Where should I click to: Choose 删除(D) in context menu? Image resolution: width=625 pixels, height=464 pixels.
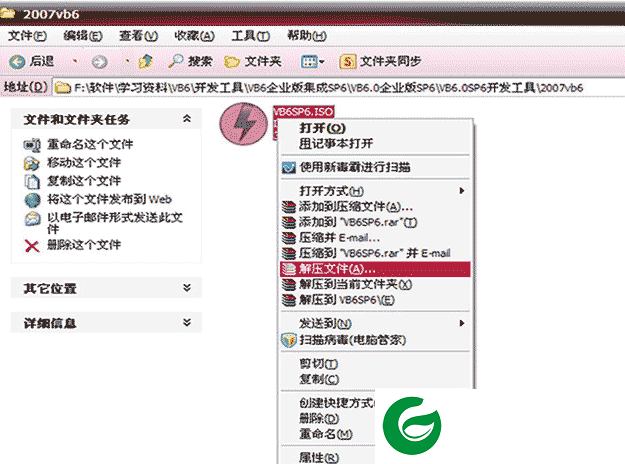click(319, 419)
